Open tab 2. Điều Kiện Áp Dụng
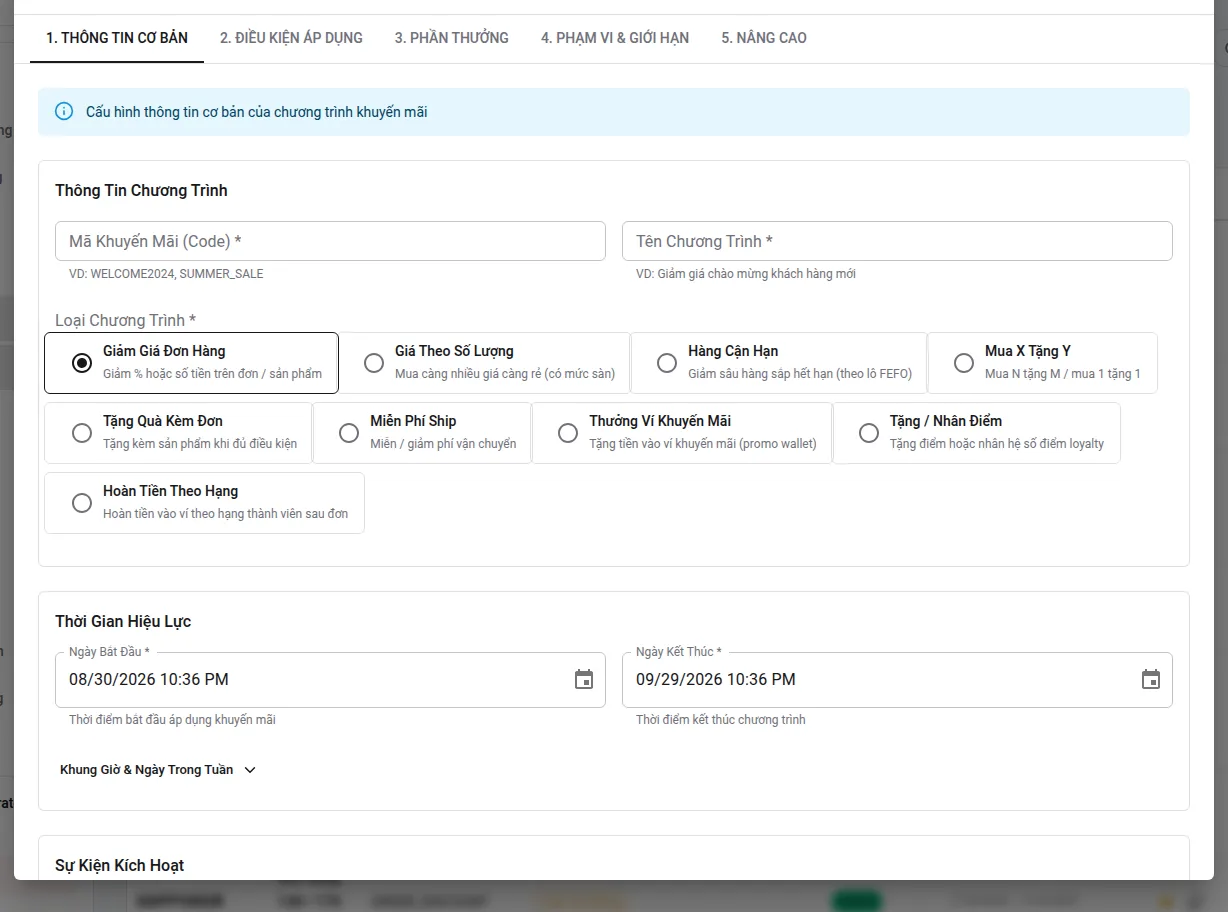 pos(291,38)
